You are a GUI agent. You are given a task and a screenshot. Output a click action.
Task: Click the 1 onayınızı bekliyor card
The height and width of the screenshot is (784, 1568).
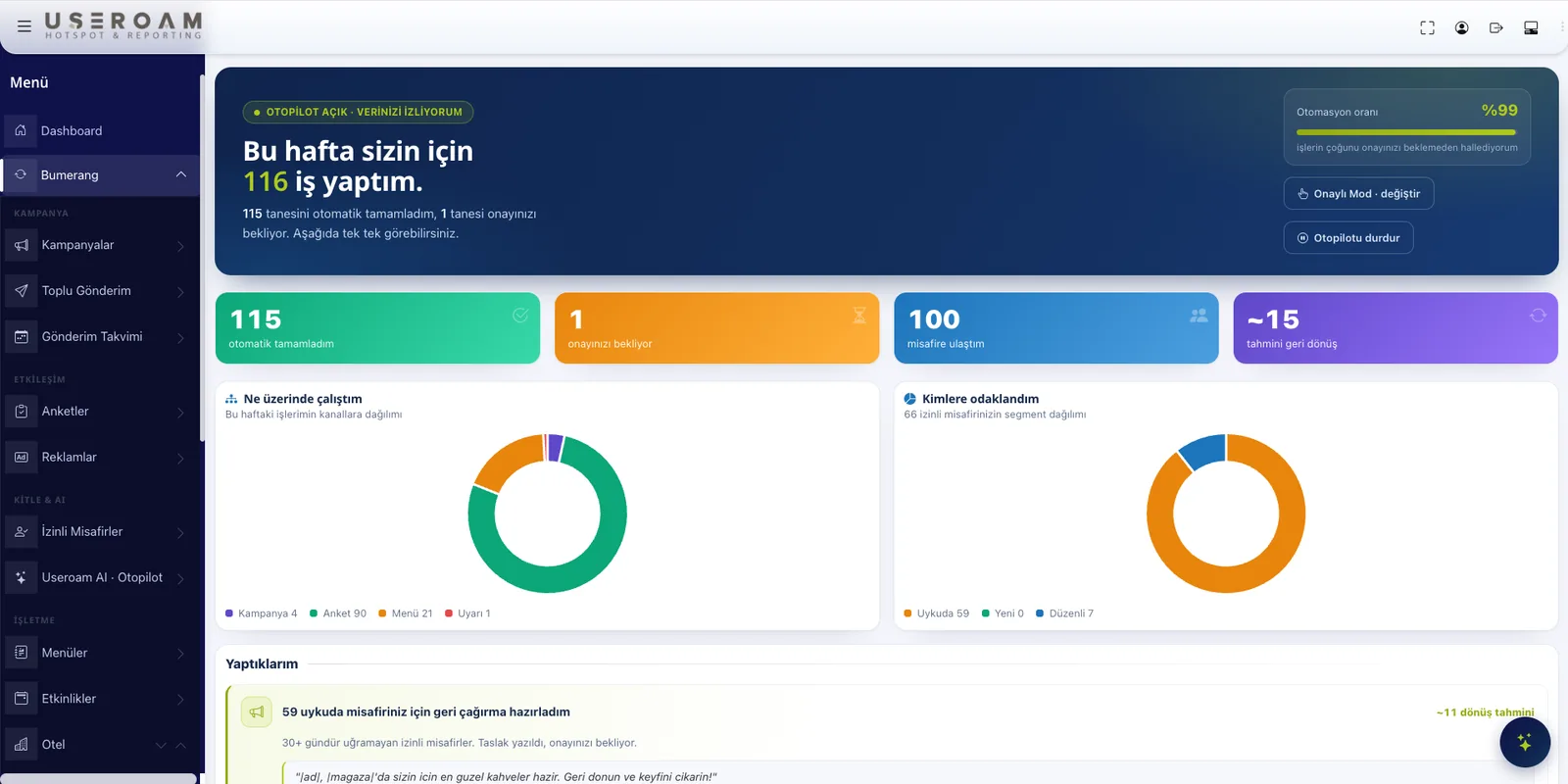pos(716,328)
